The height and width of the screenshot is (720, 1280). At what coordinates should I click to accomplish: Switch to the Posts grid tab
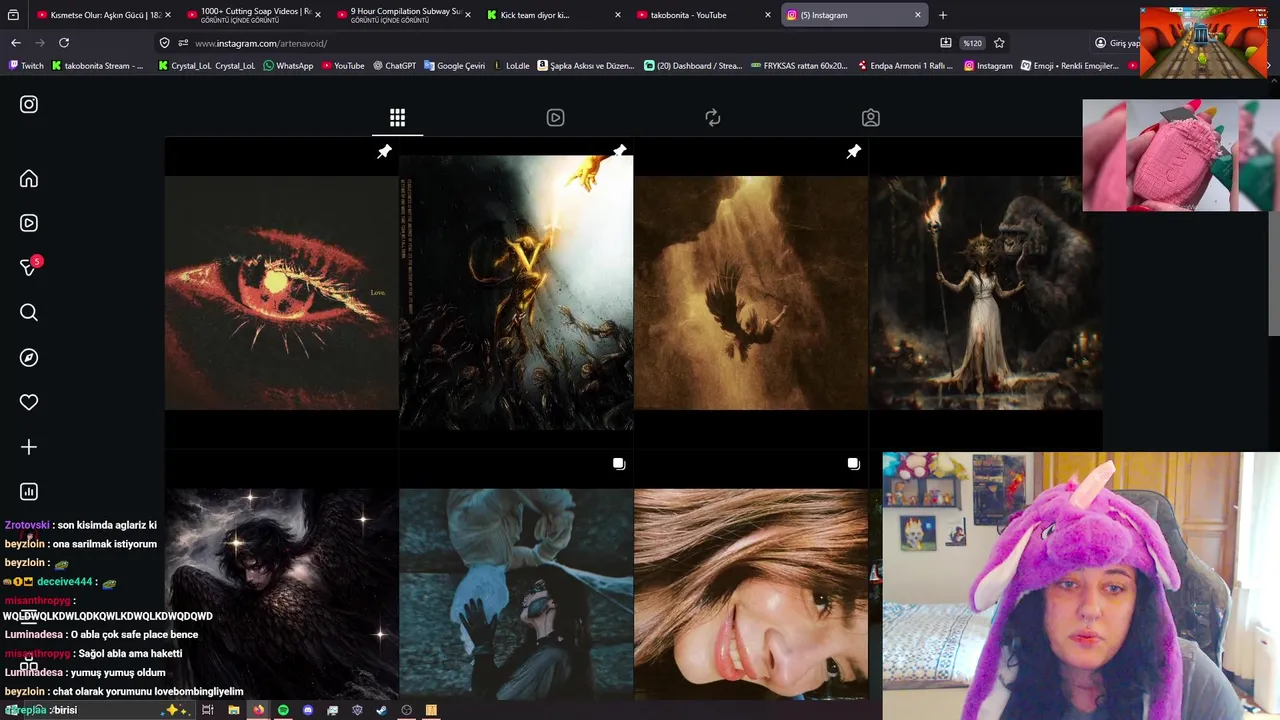point(397,118)
